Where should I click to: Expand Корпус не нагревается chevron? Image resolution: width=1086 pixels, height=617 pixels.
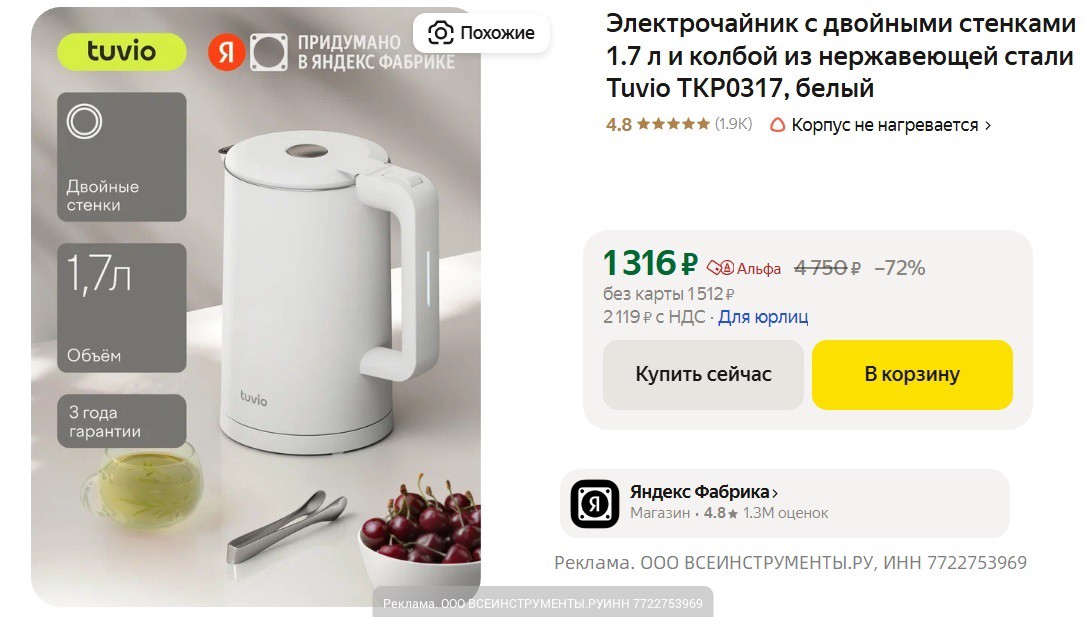[x=988, y=125]
